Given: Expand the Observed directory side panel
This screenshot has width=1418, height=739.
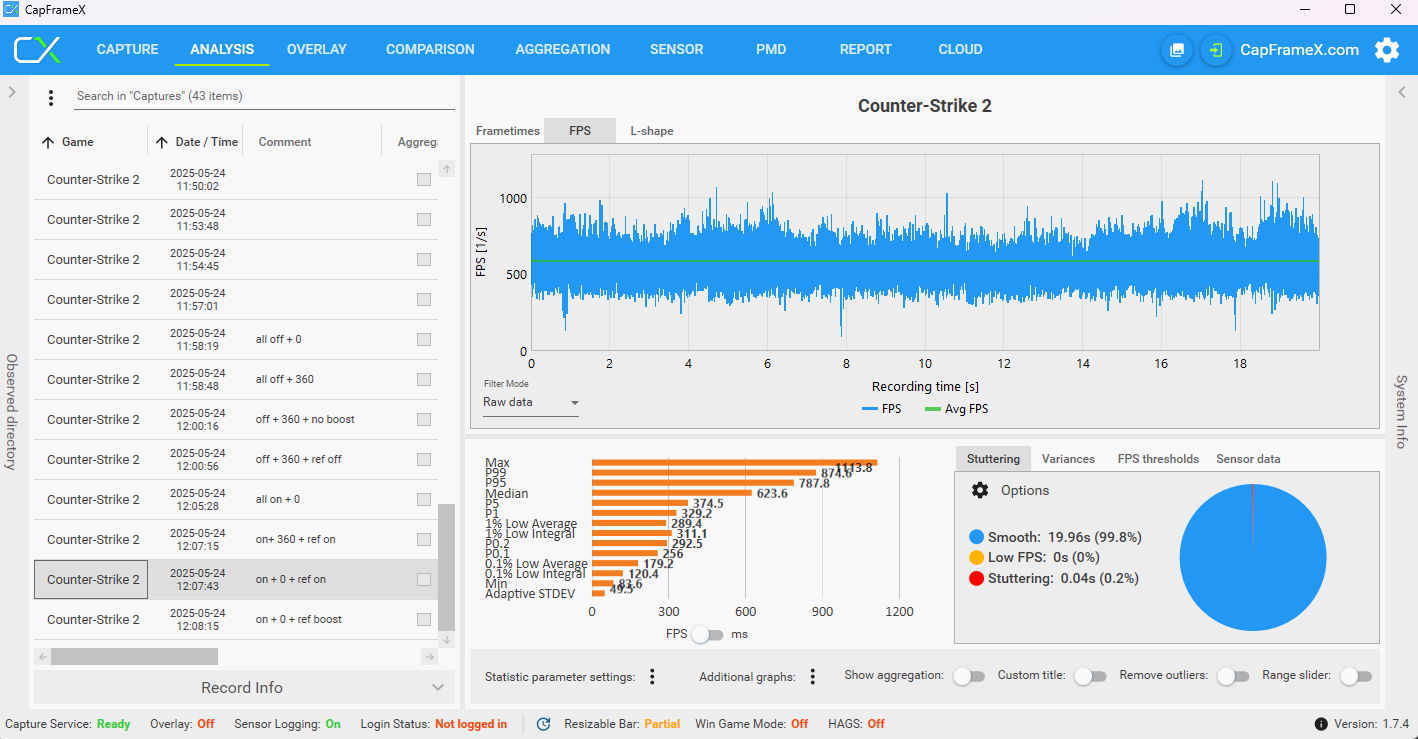Looking at the screenshot, I should pos(12,92).
